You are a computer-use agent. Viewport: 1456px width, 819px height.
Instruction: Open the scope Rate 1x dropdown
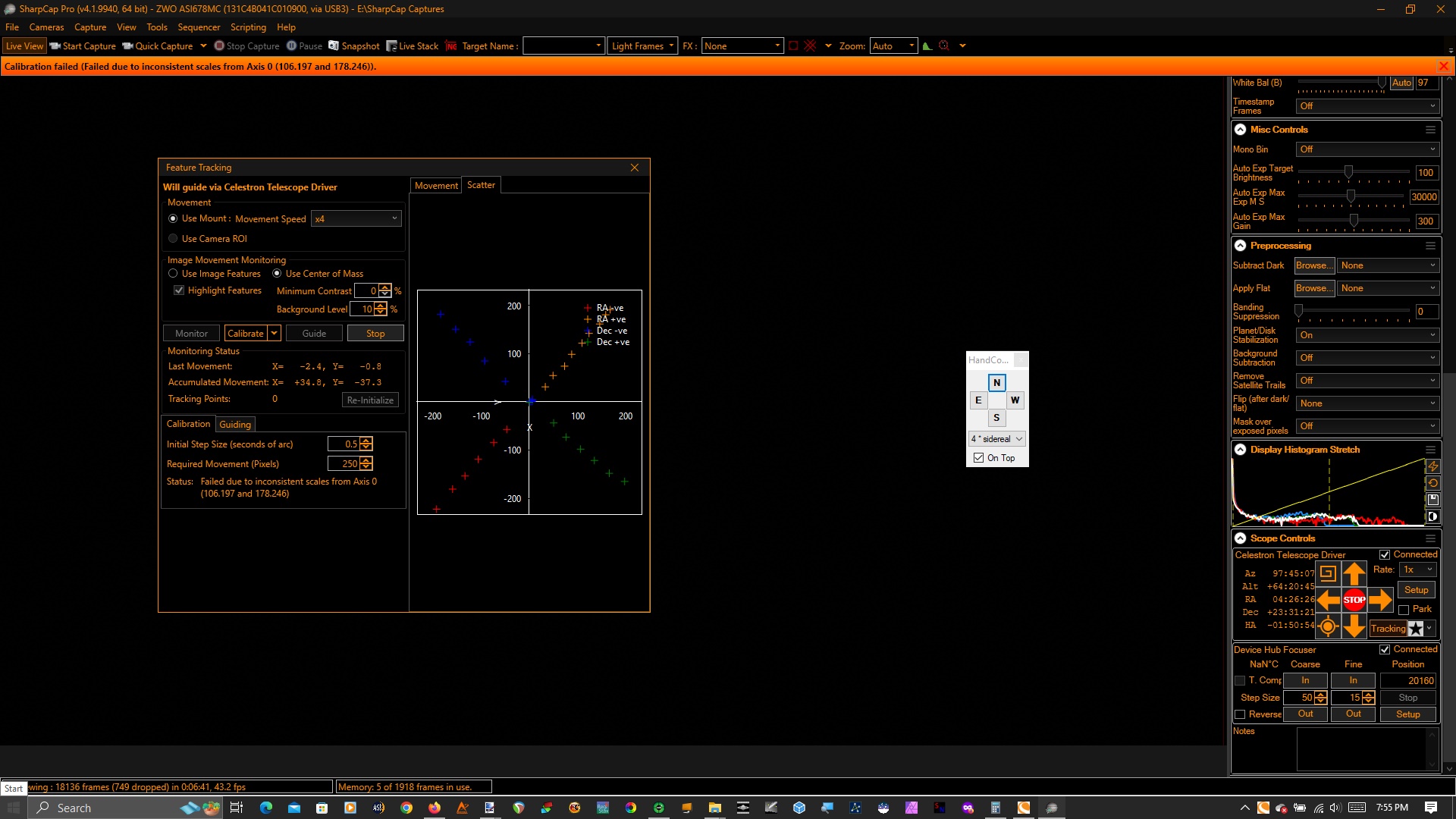click(1418, 570)
